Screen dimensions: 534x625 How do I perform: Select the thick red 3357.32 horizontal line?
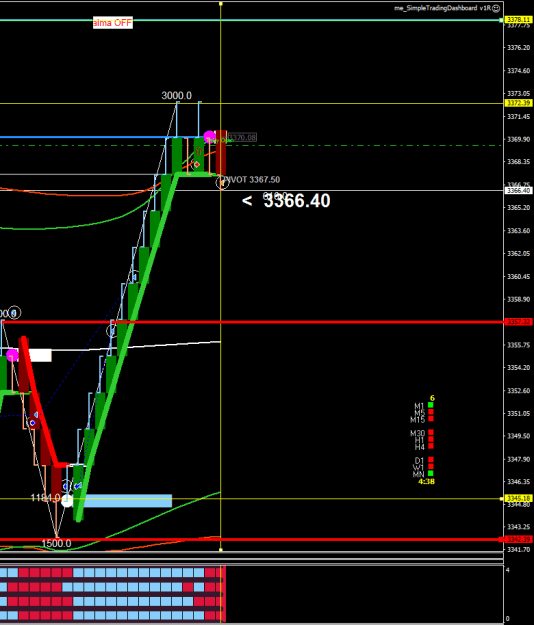click(251, 322)
